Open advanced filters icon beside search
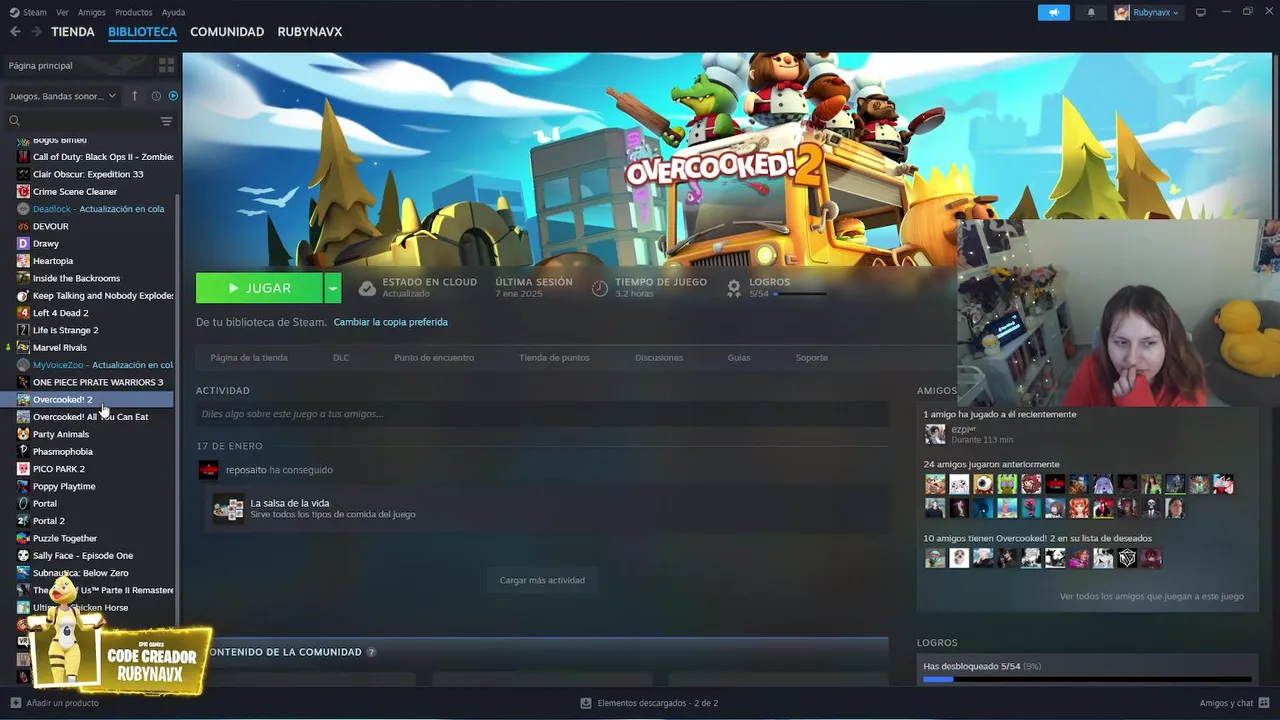The height and width of the screenshot is (720, 1280). pos(166,121)
